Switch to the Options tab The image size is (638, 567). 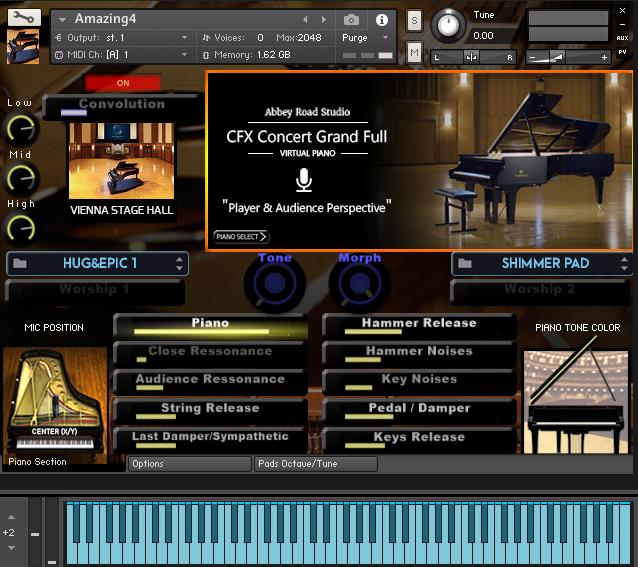click(x=189, y=464)
